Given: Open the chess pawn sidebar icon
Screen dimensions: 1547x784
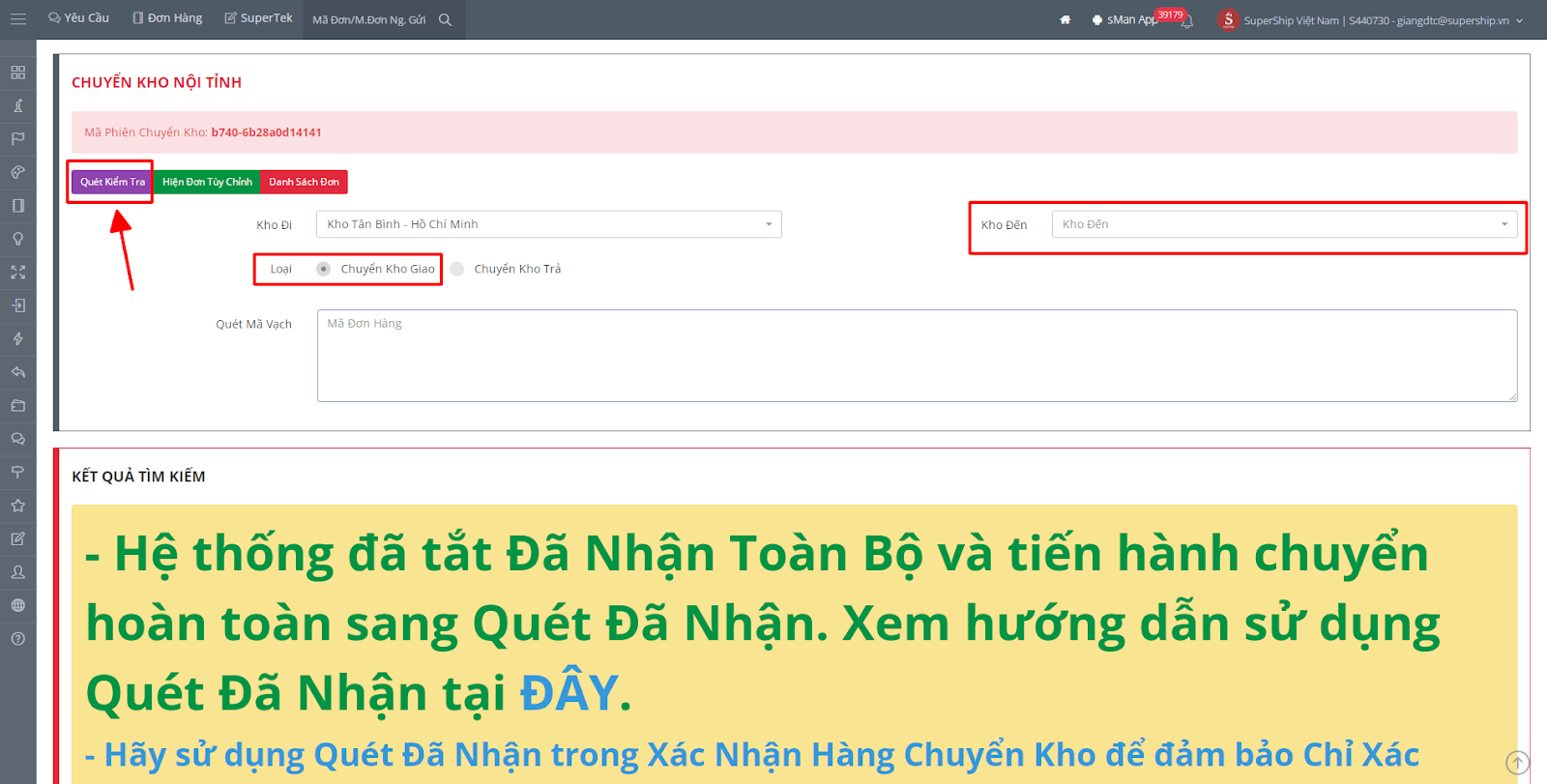Looking at the screenshot, I should (17, 105).
